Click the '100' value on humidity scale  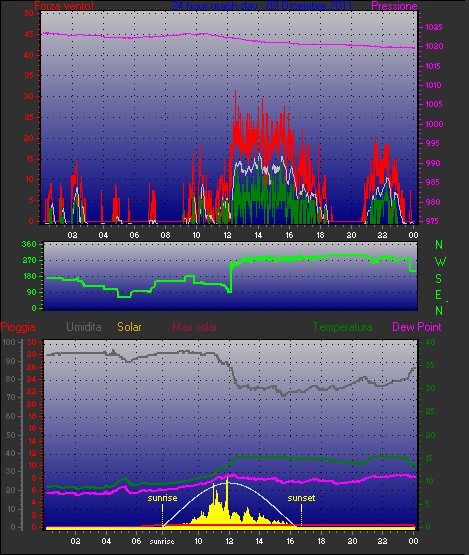pyautogui.click(x=8, y=342)
